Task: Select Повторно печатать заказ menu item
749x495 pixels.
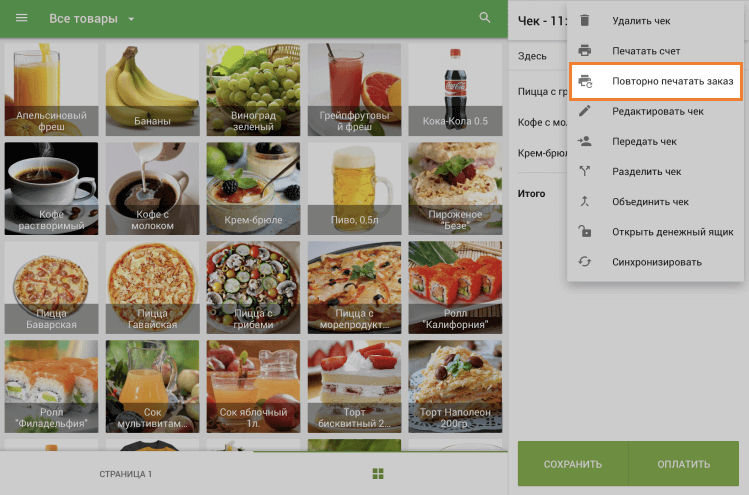Action: point(672,81)
